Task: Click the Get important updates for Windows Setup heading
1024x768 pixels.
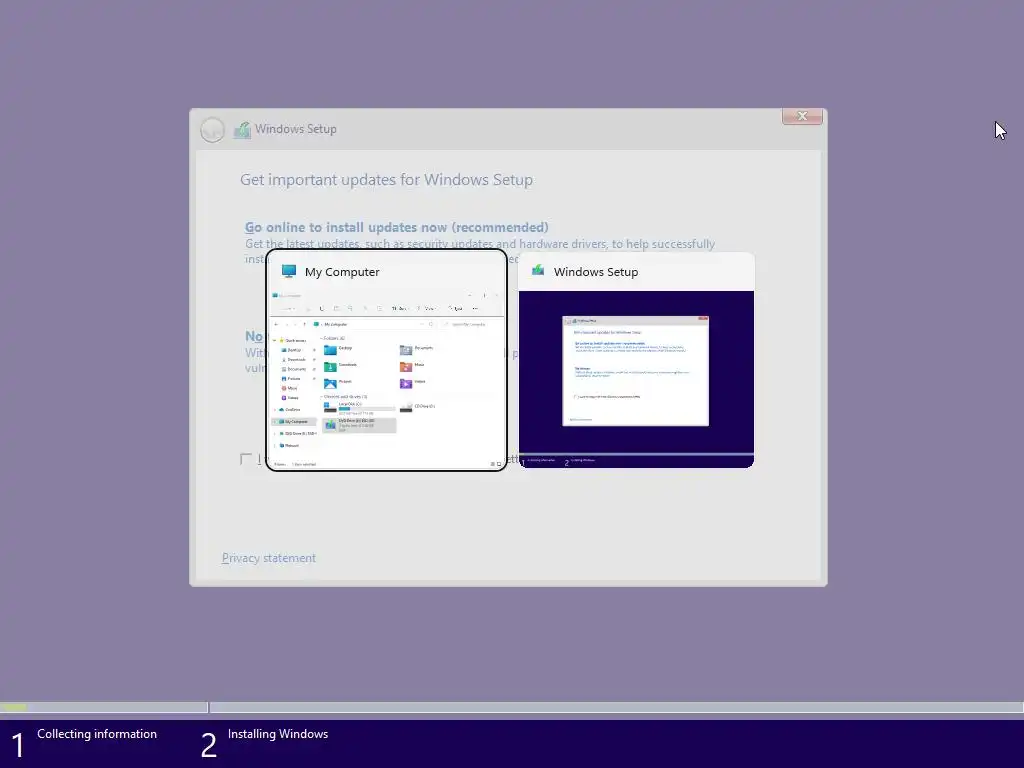Action: (386, 180)
